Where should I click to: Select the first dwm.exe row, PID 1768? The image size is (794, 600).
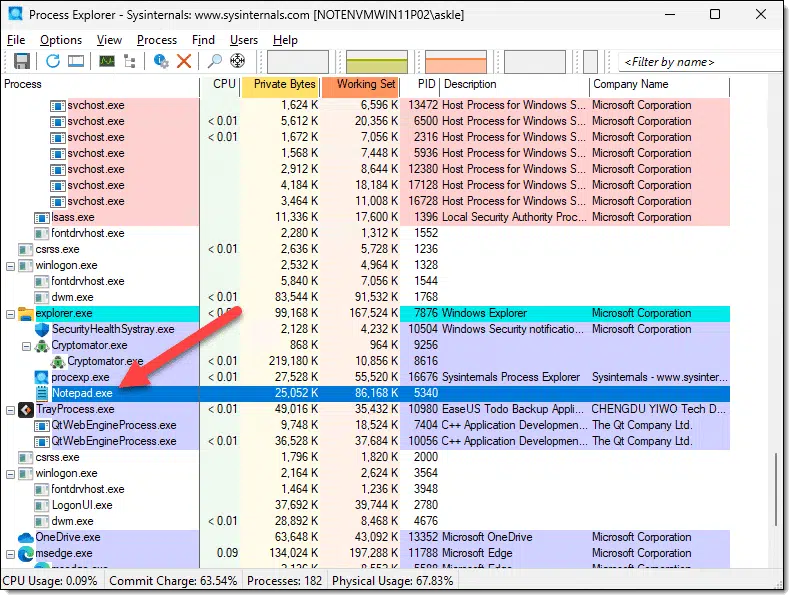tap(365, 297)
